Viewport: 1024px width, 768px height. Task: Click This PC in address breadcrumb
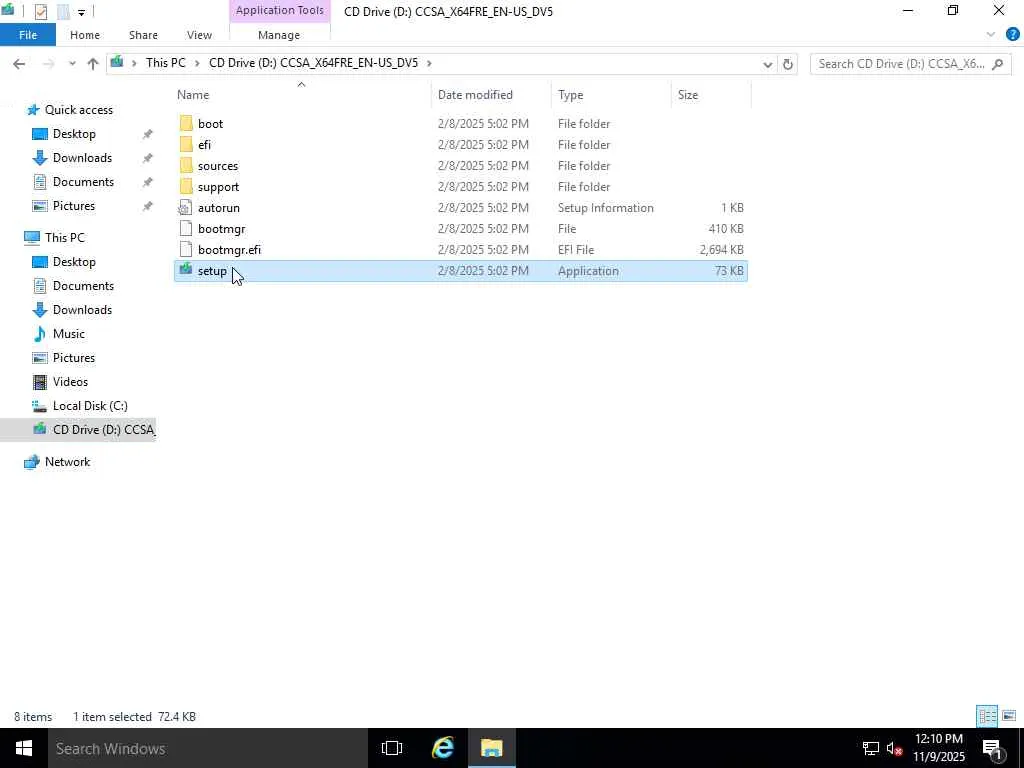pyautogui.click(x=165, y=63)
